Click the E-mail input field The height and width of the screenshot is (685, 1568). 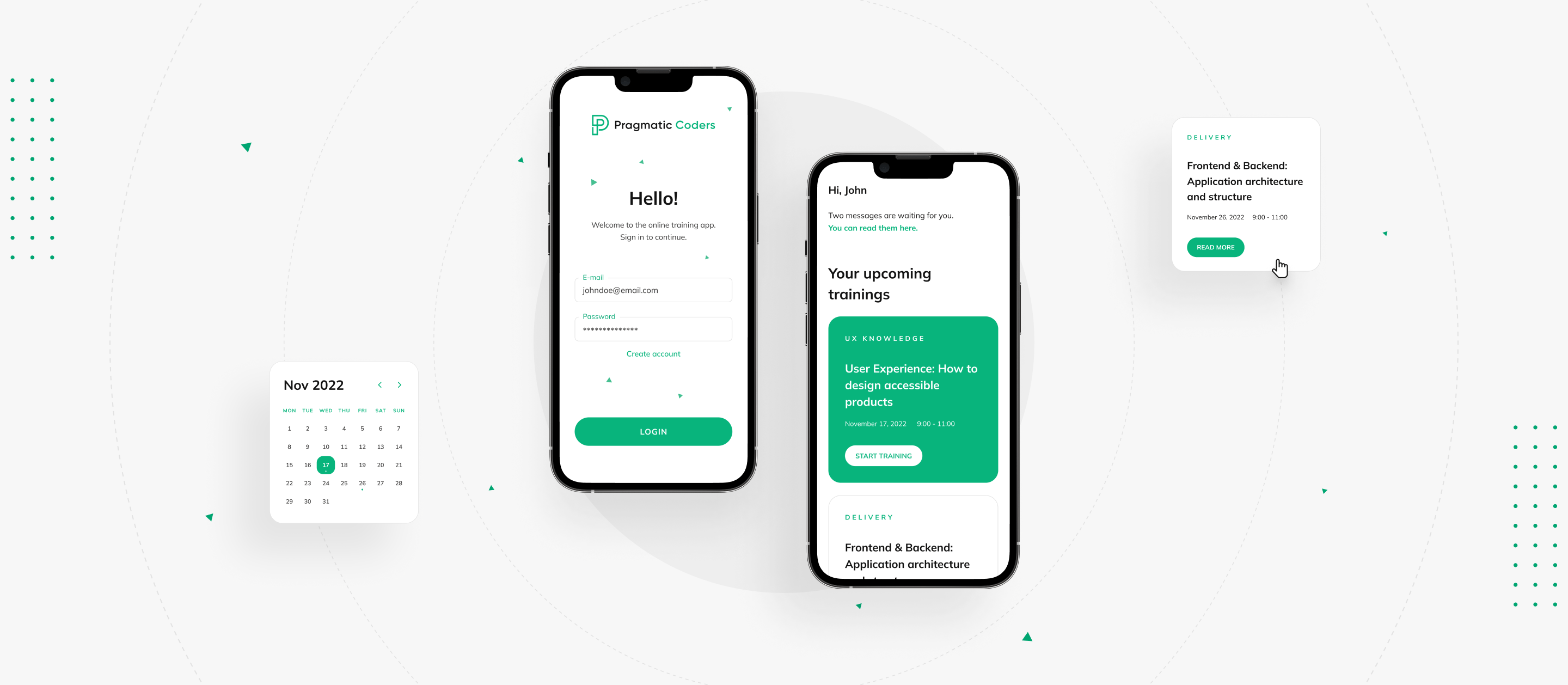click(x=653, y=290)
